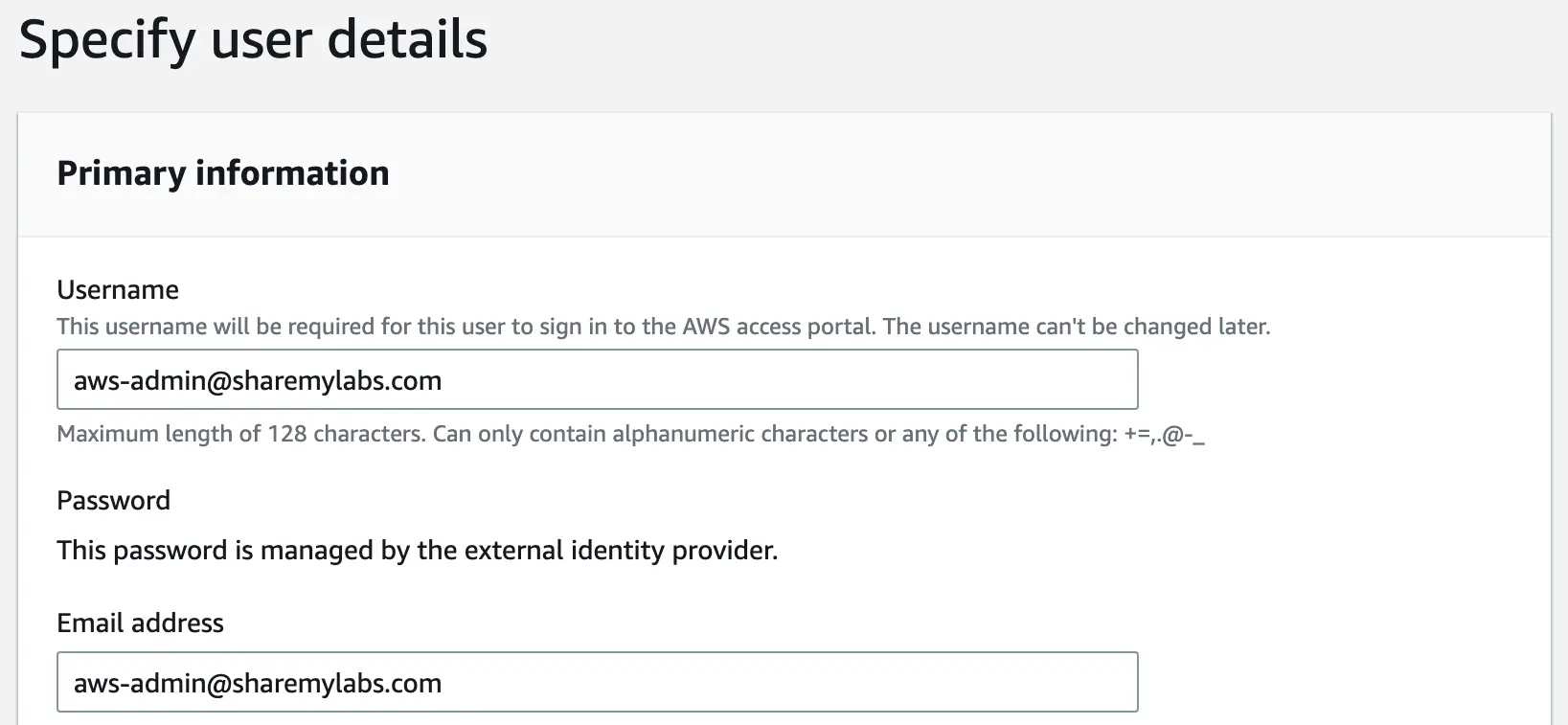Click the Username field label

click(118, 289)
